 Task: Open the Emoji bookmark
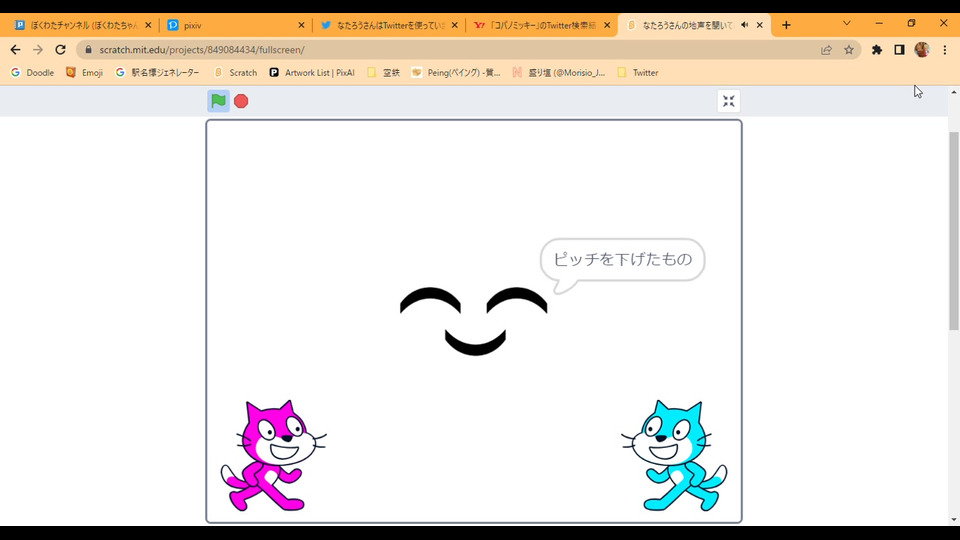coord(84,72)
